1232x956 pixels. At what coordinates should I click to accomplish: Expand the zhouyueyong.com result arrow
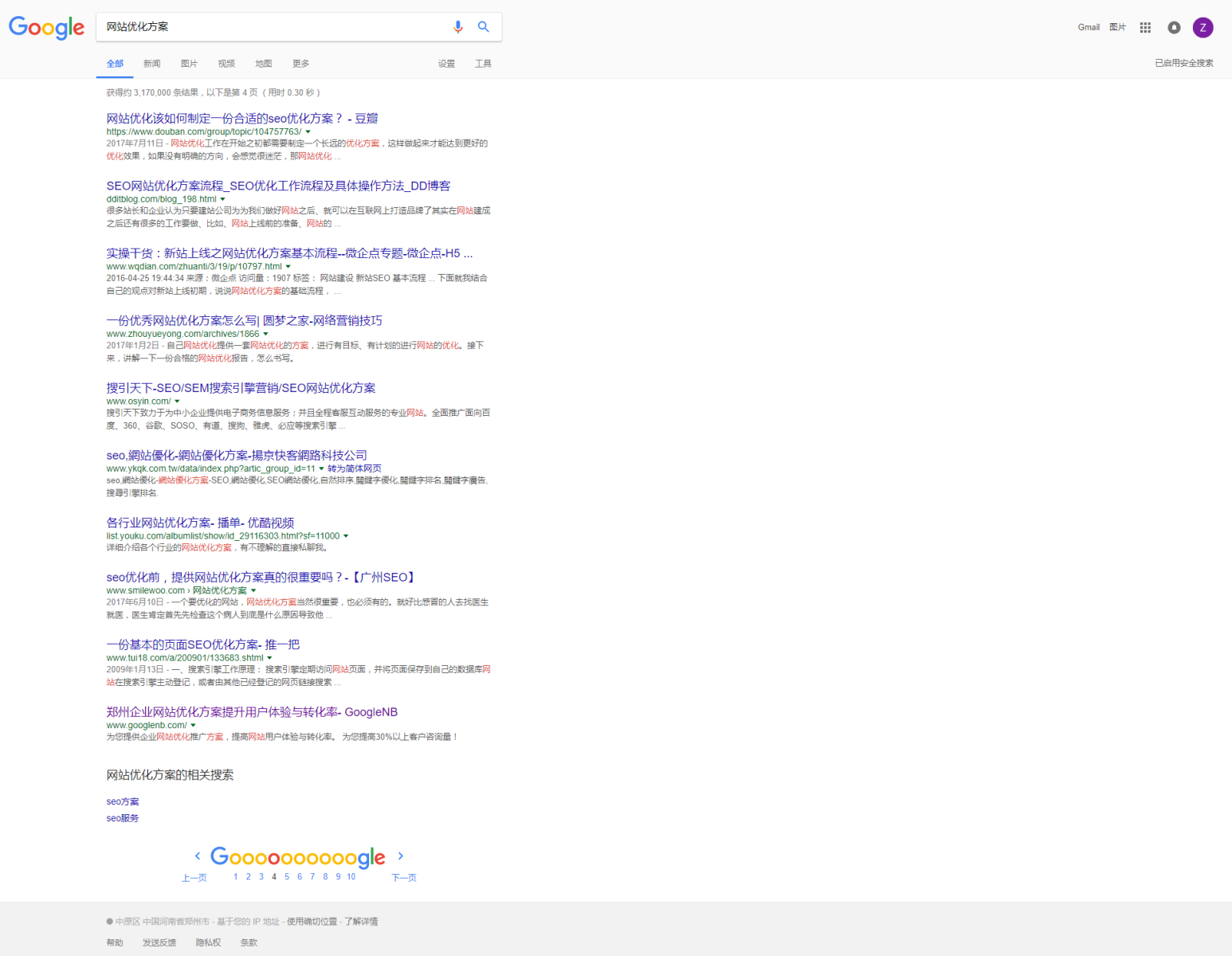(x=266, y=334)
